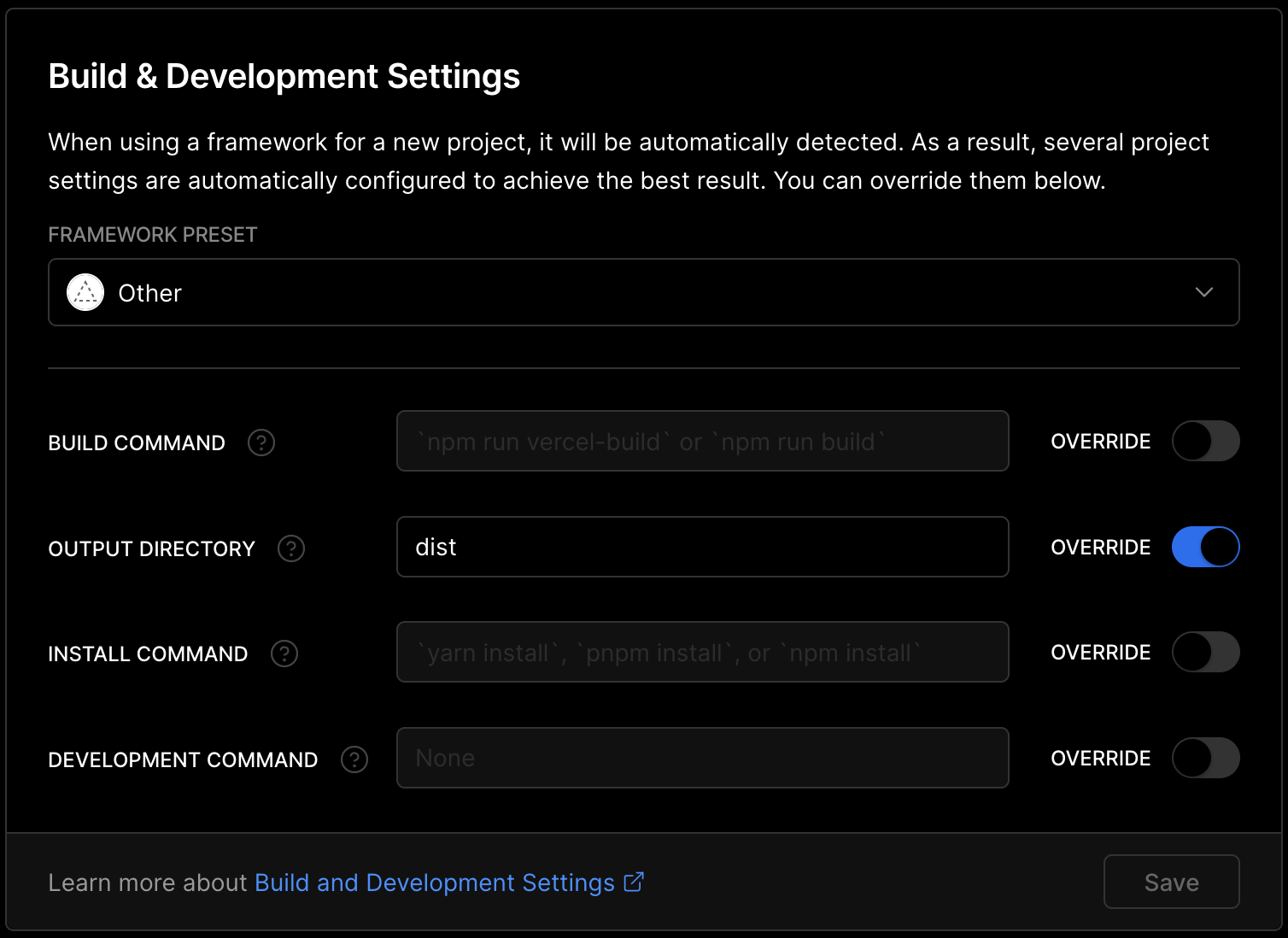Image resolution: width=1288 pixels, height=938 pixels.
Task: Focus the Output Directory field containing dist
Action: tap(703, 547)
